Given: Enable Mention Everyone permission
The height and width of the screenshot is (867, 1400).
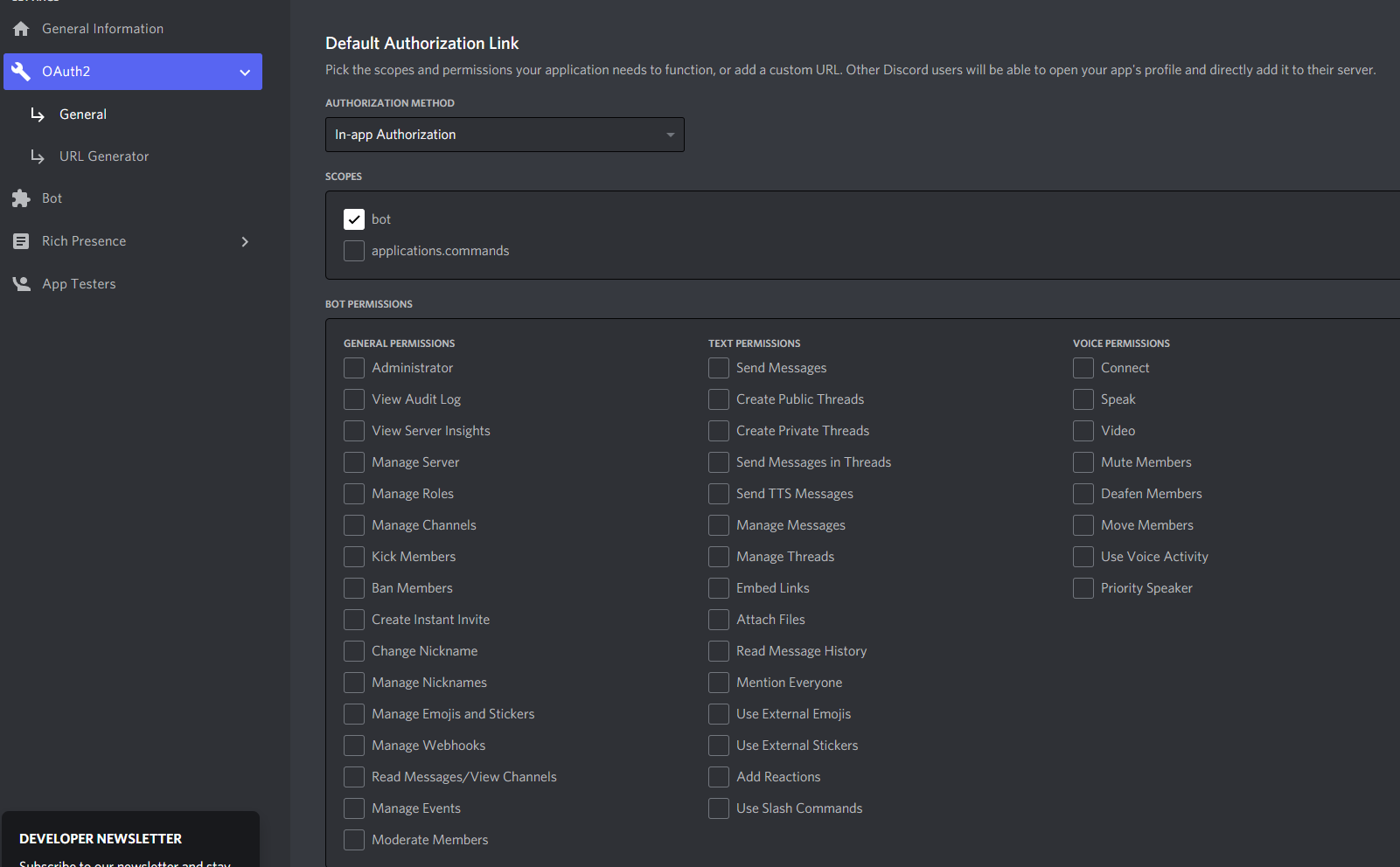Looking at the screenshot, I should 719,683.
